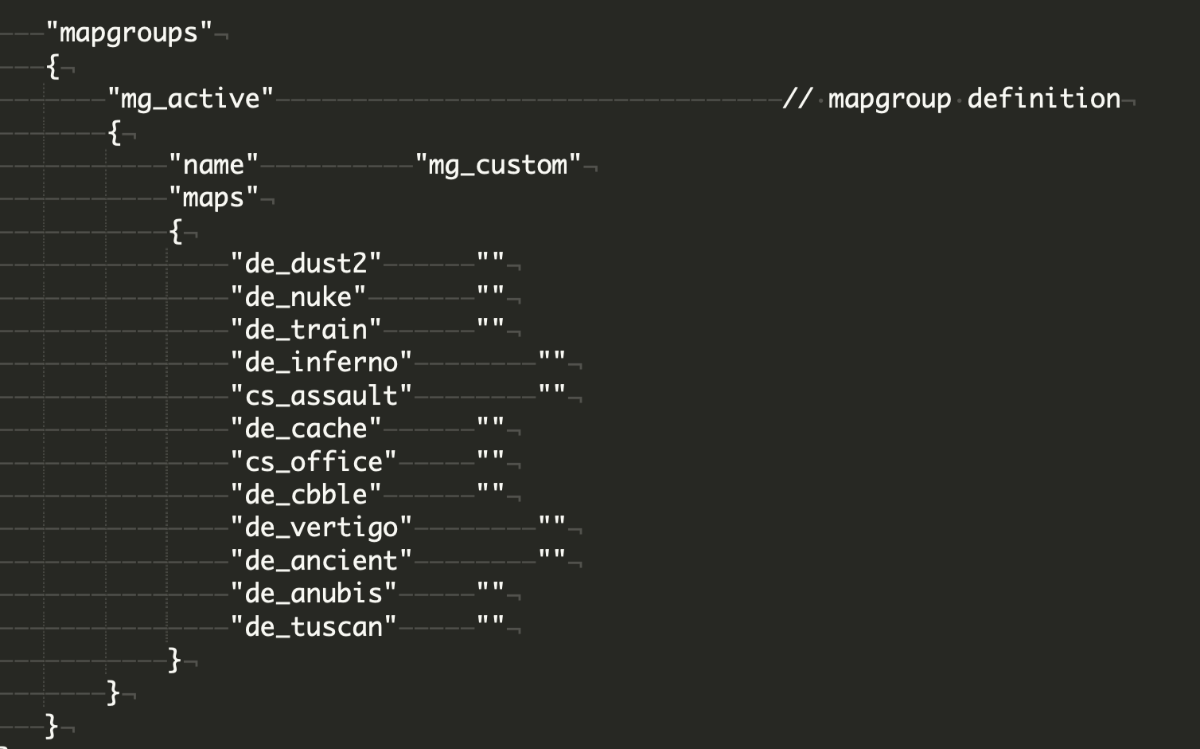Click the "de_inferno" map entry
This screenshot has height=749, width=1200.
coord(321,362)
